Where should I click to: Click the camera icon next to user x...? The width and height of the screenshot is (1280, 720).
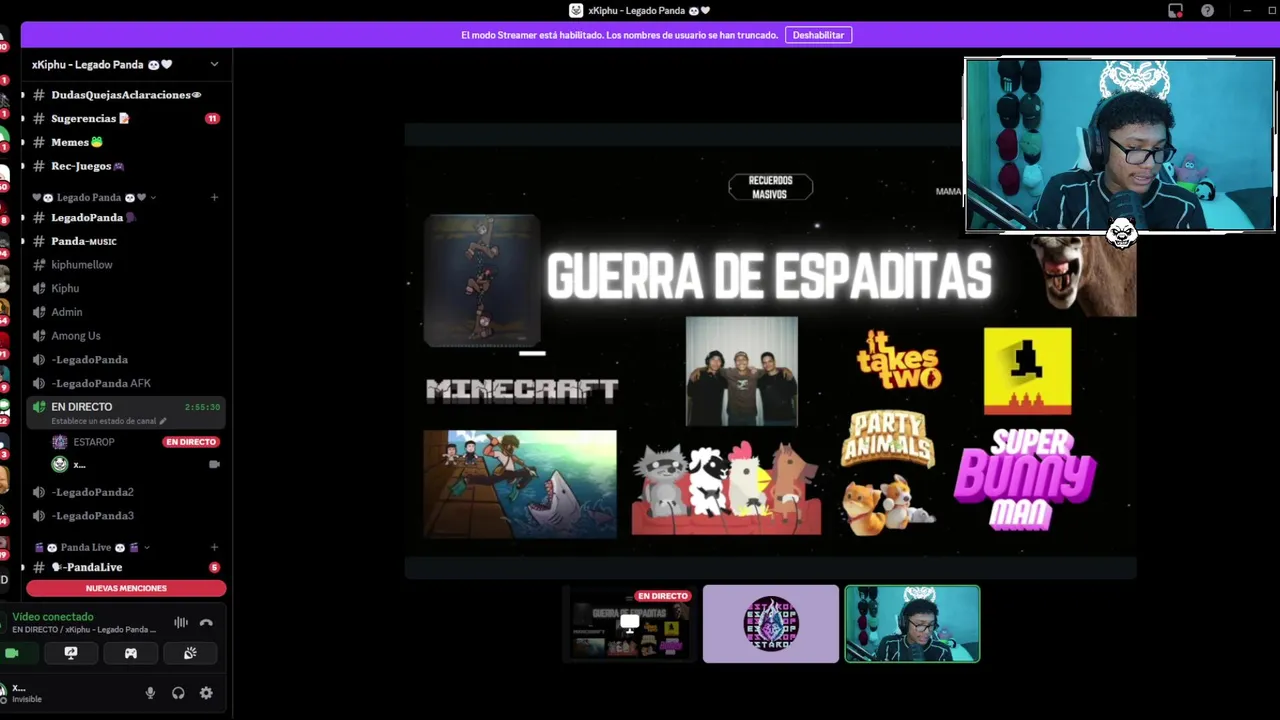click(214, 465)
